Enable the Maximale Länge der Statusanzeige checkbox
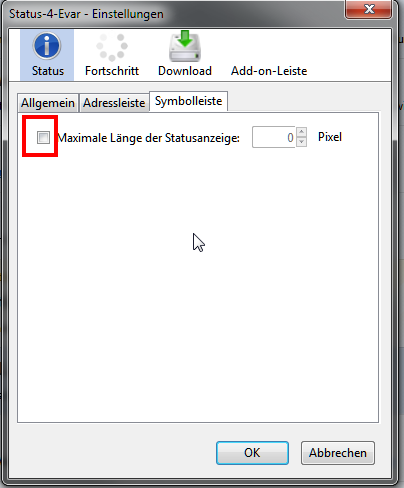Image resolution: width=404 pixels, height=488 pixels. tap(43, 137)
